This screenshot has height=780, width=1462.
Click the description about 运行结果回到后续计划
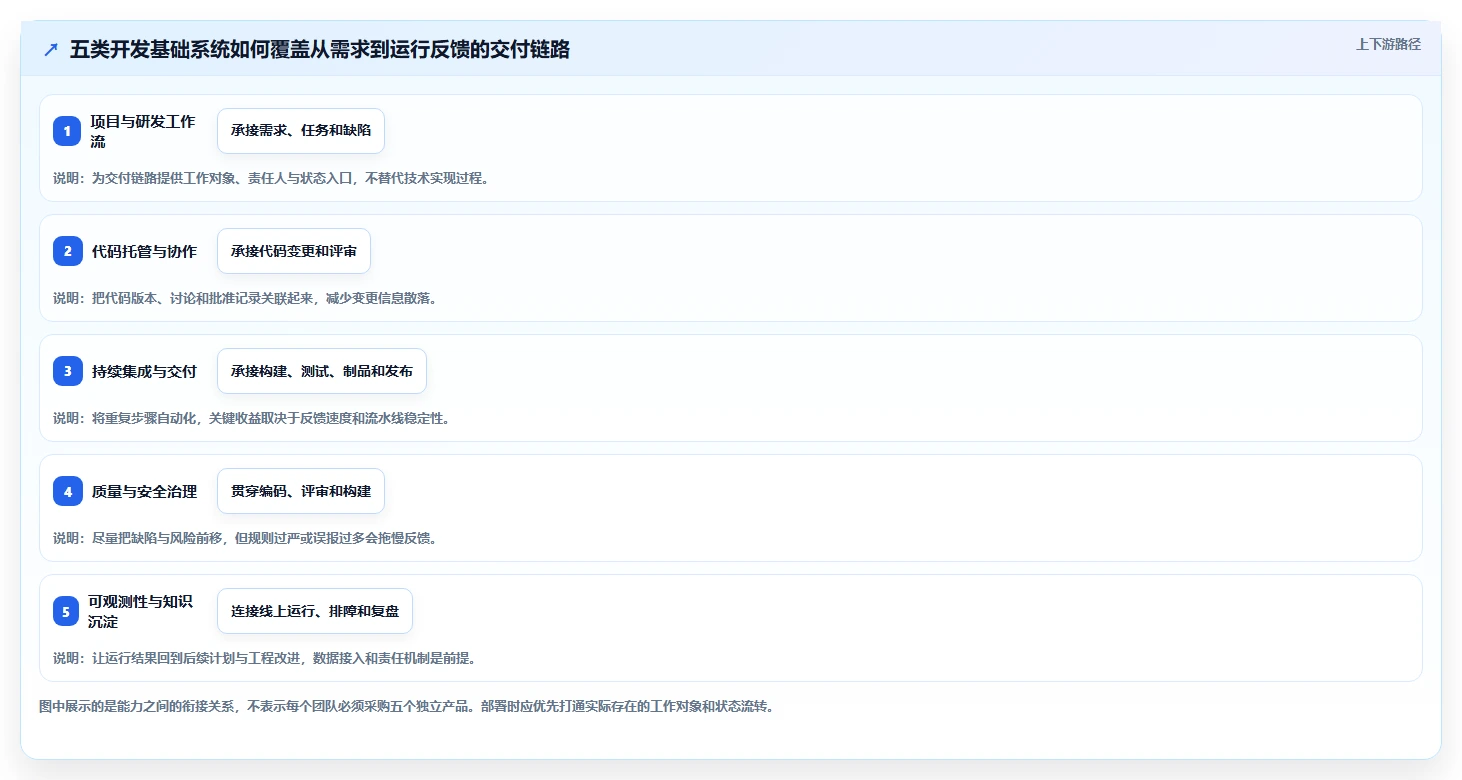265,658
